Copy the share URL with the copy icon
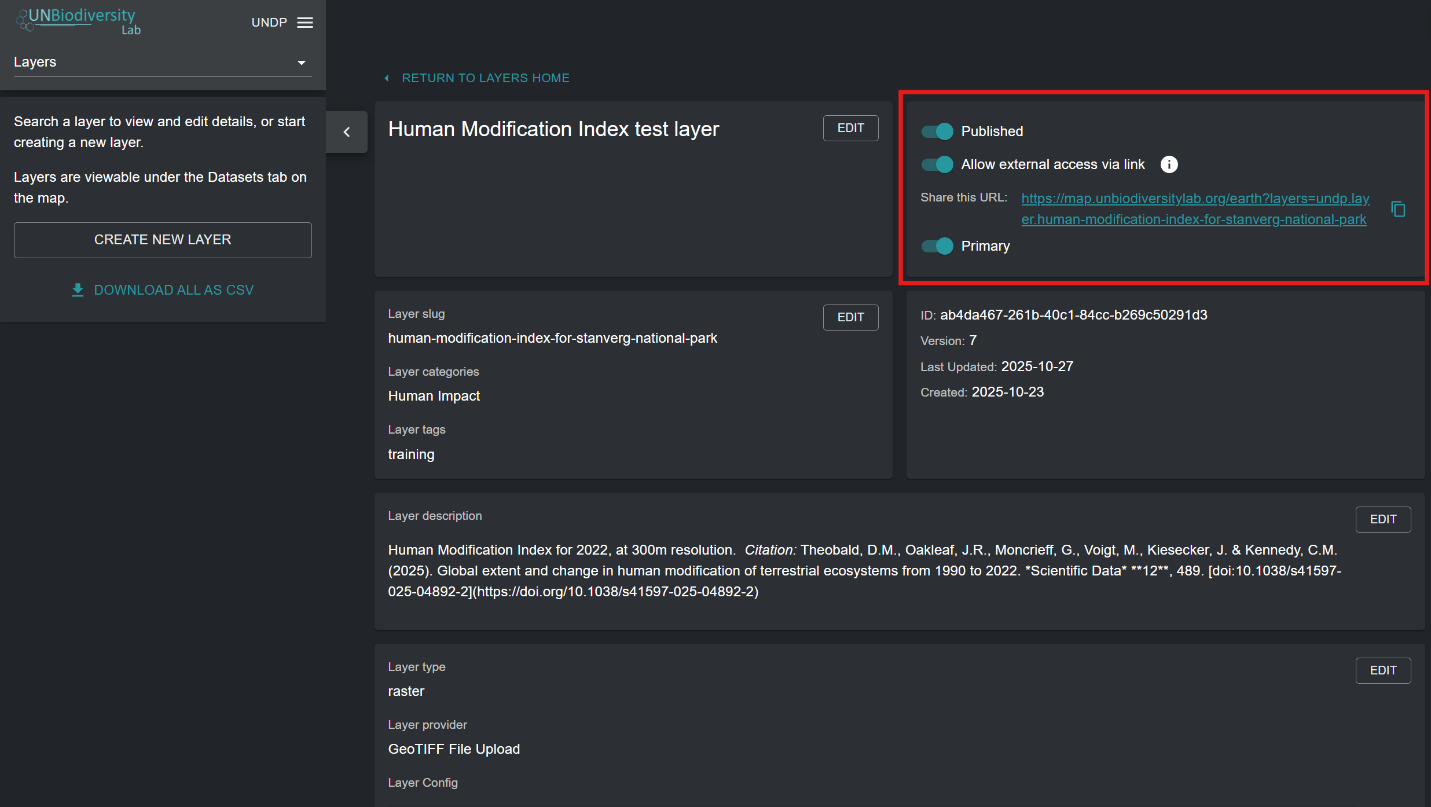 tap(1398, 209)
